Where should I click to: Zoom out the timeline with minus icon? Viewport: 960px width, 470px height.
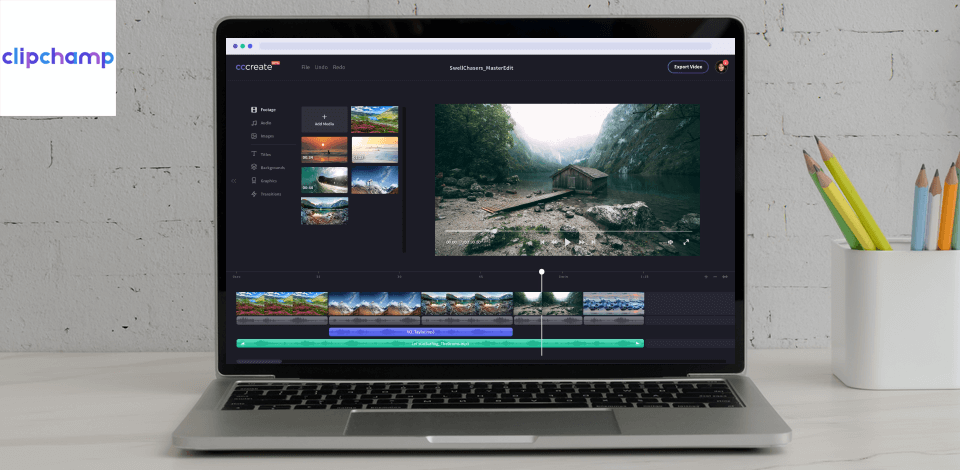(x=715, y=277)
